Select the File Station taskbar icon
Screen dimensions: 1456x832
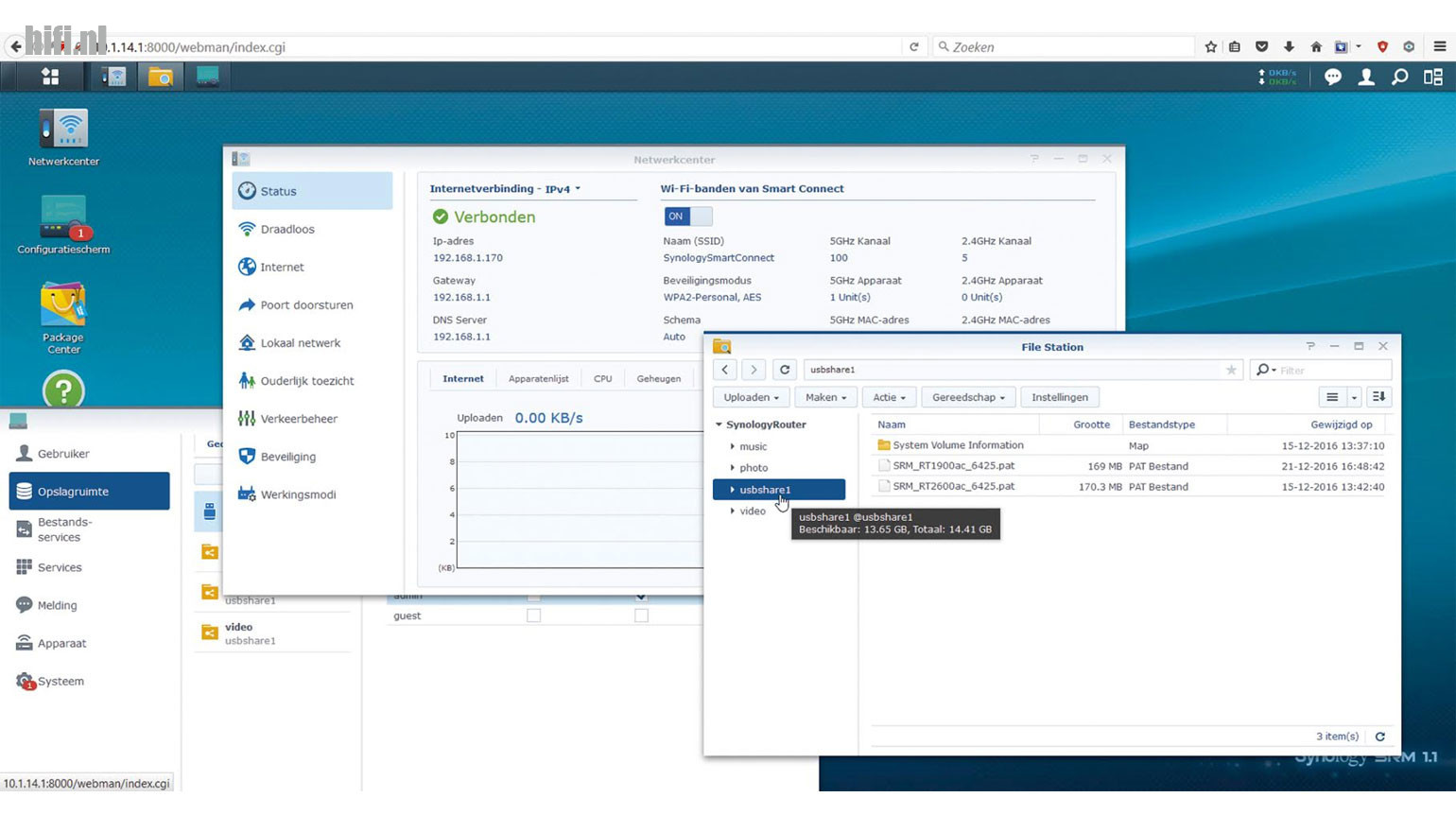tap(161, 77)
